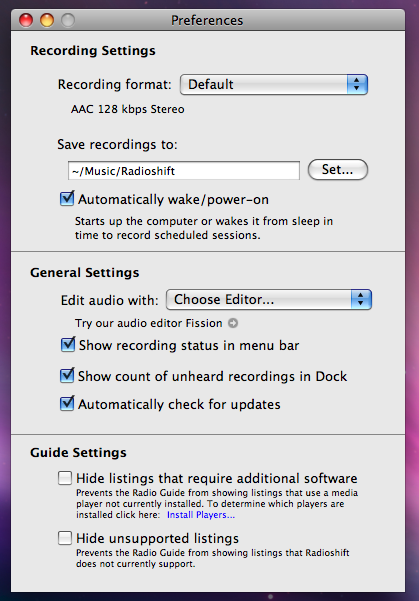Click the AAC 128 kbps Stereo label
Viewport: 419px width, 601px height.
click(x=128, y=109)
